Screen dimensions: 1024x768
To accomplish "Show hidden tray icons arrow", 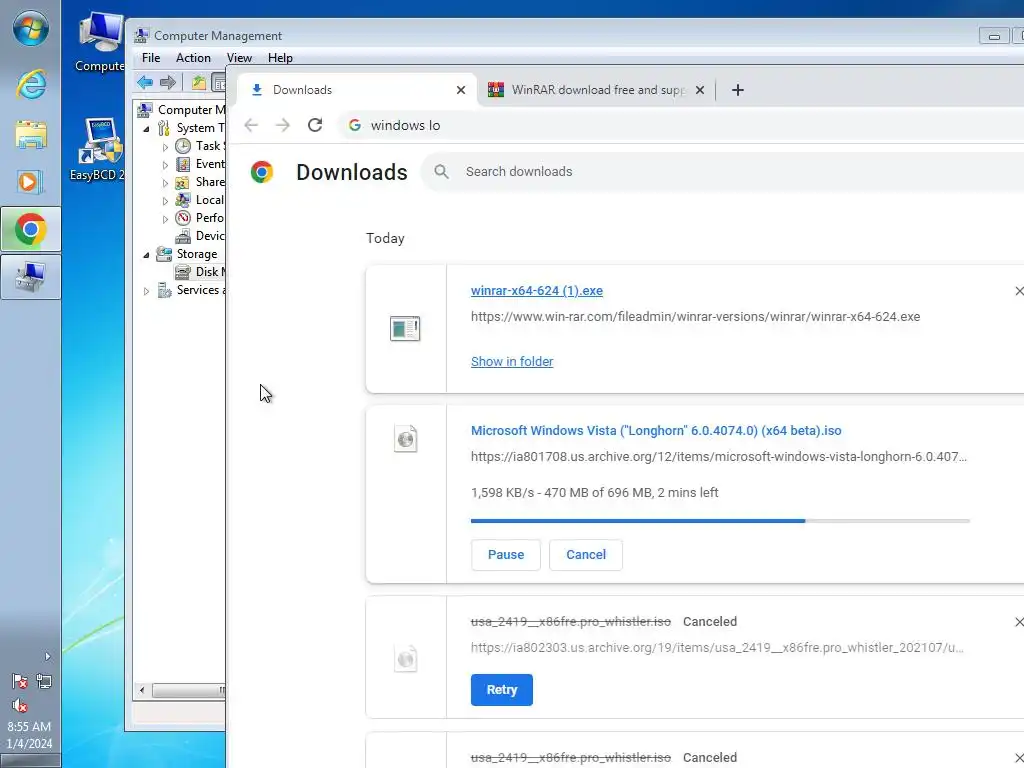I will [x=47, y=656].
